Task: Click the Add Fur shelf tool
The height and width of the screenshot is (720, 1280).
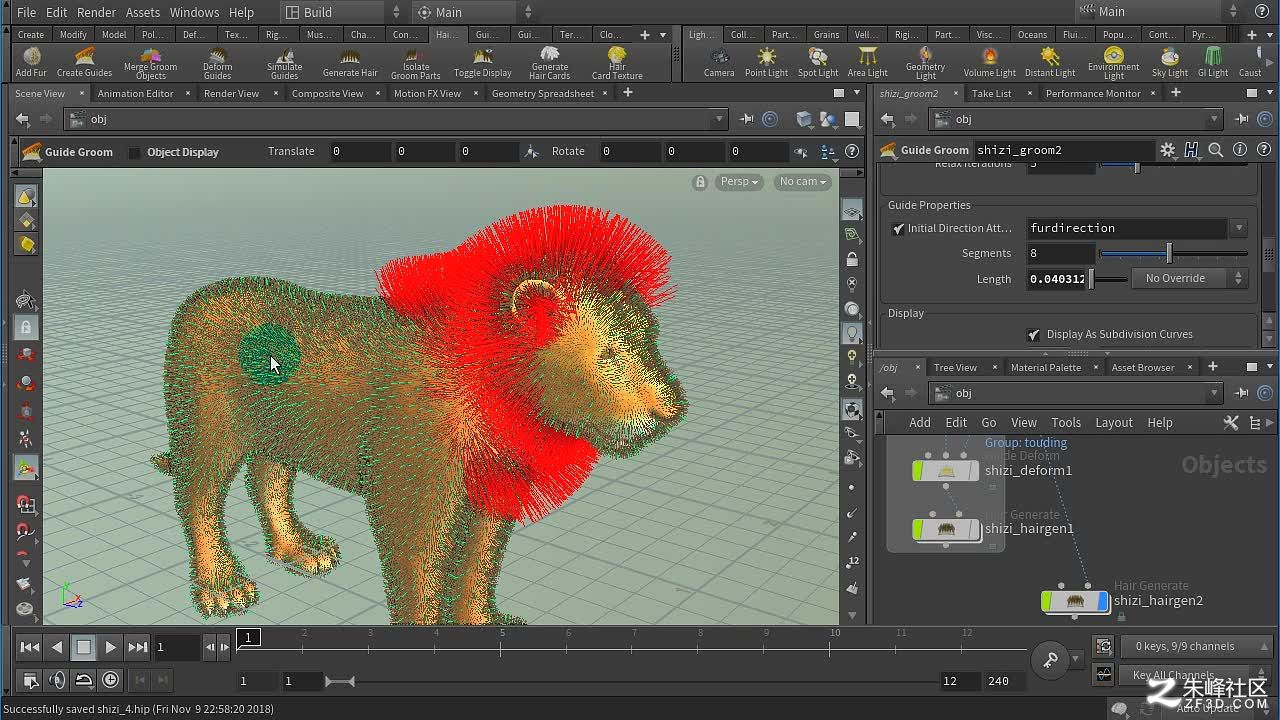Action: tap(31, 62)
